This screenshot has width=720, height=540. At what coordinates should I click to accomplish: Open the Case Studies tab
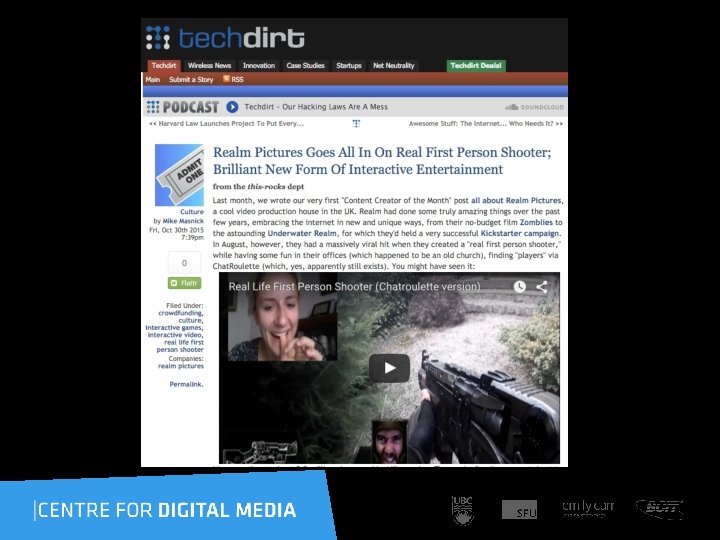pyautogui.click(x=305, y=66)
